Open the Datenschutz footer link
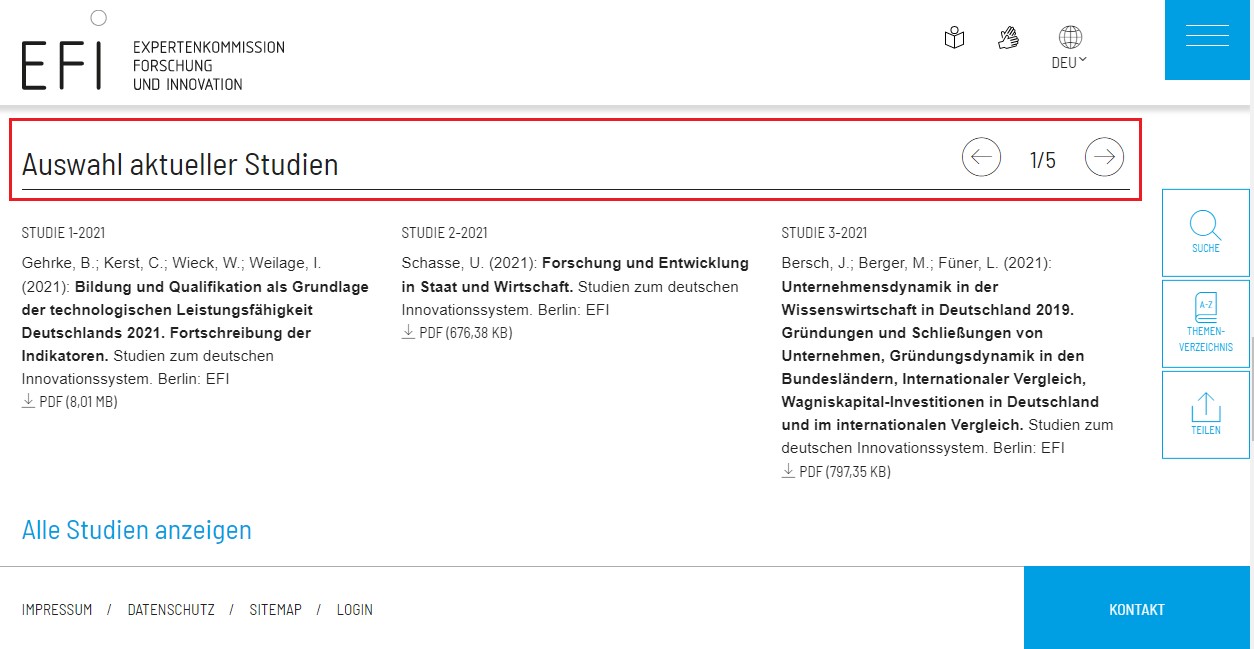The height and width of the screenshot is (649, 1254). [171, 610]
